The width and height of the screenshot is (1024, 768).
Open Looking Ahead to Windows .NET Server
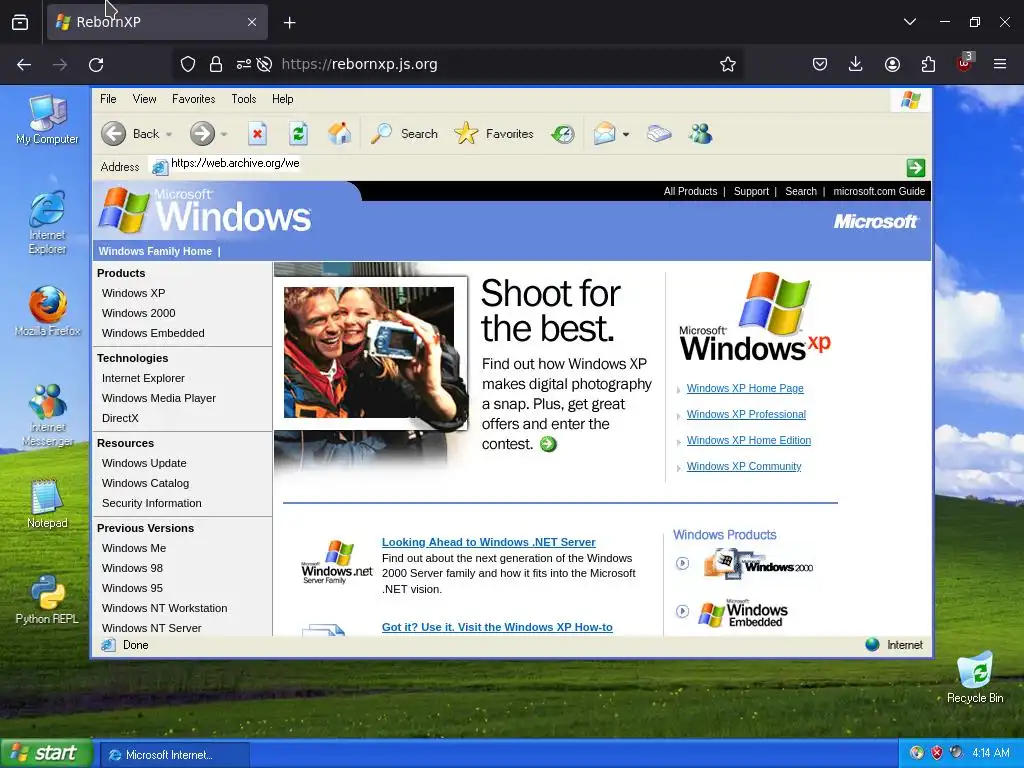click(x=488, y=542)
